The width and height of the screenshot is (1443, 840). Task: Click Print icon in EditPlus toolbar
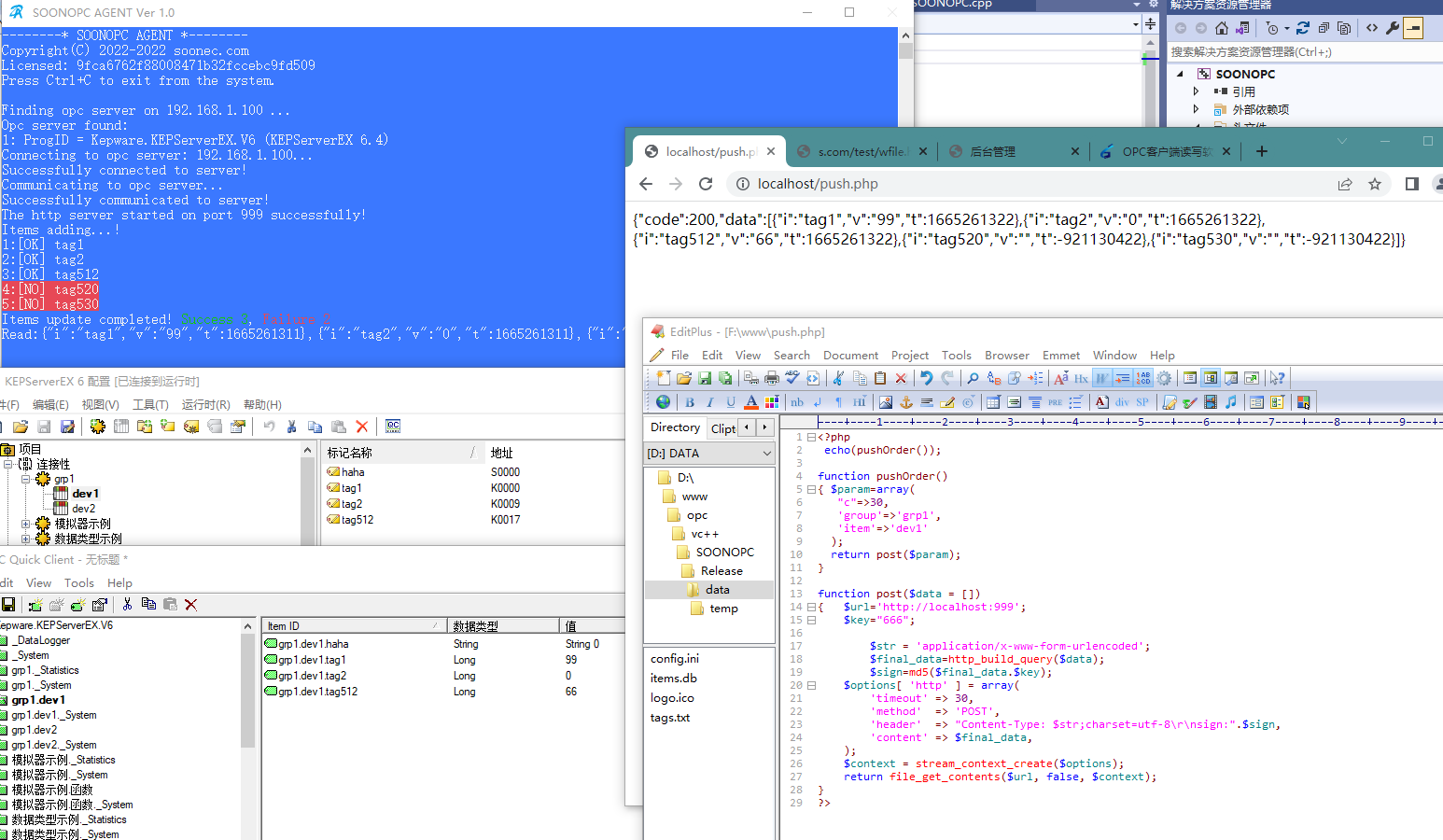tap(772, 378)
